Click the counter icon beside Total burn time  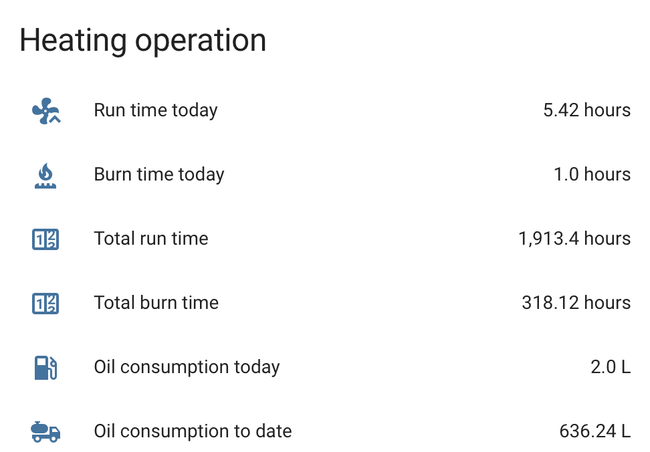click(46, 303)
